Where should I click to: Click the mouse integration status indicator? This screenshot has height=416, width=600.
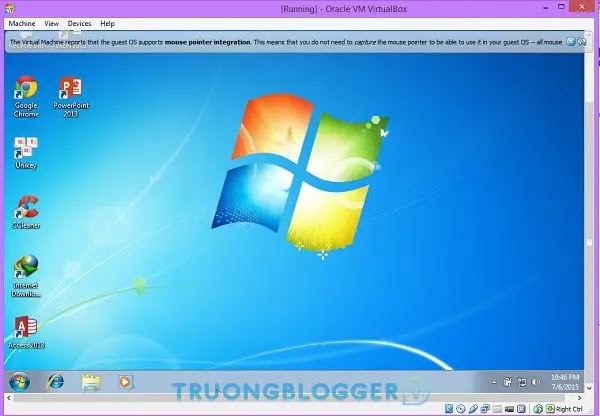point(538,409)
